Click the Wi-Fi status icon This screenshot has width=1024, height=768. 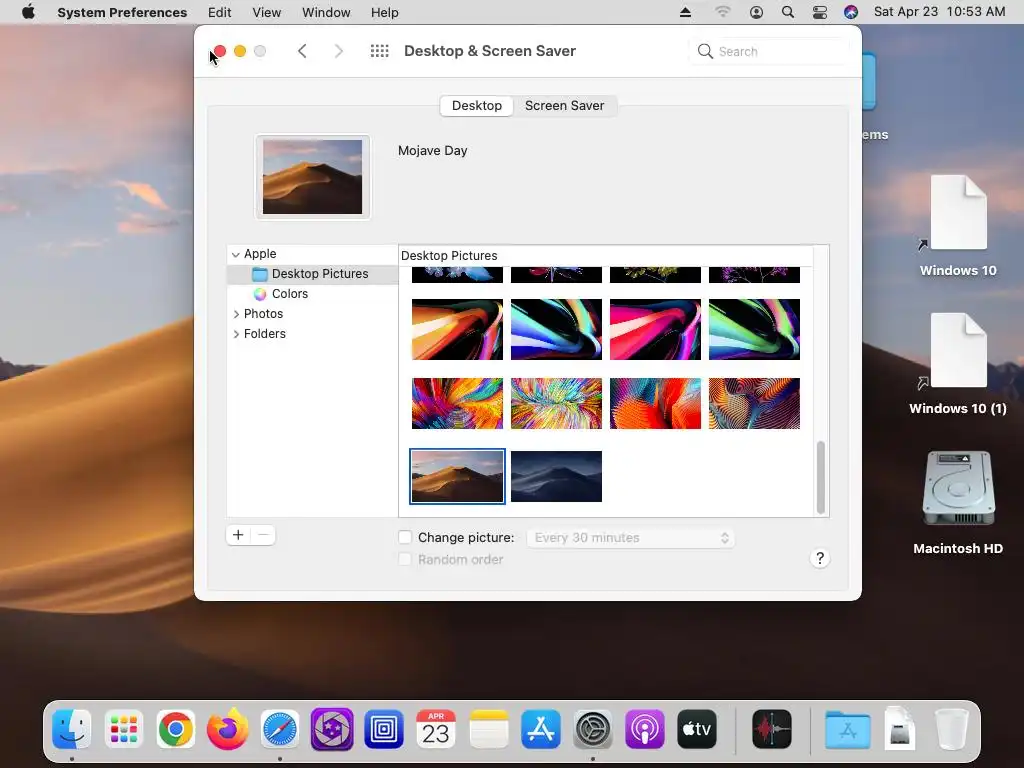[x=722, y=12]
